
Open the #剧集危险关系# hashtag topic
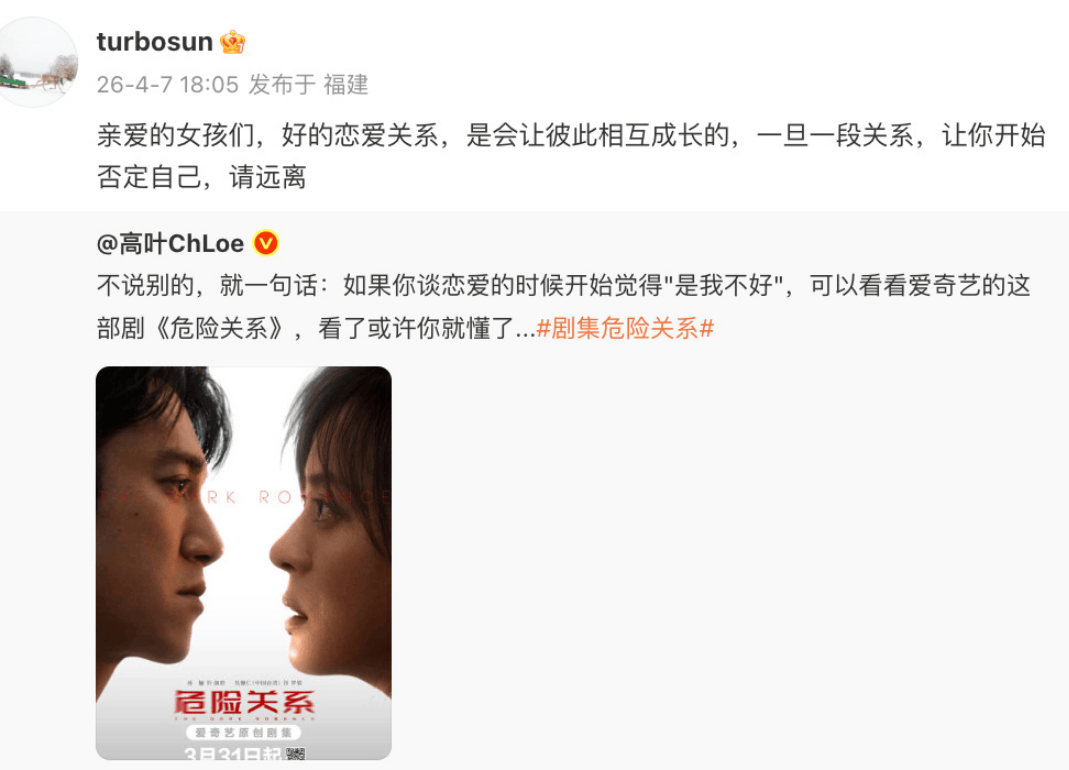tap(625, 329)
